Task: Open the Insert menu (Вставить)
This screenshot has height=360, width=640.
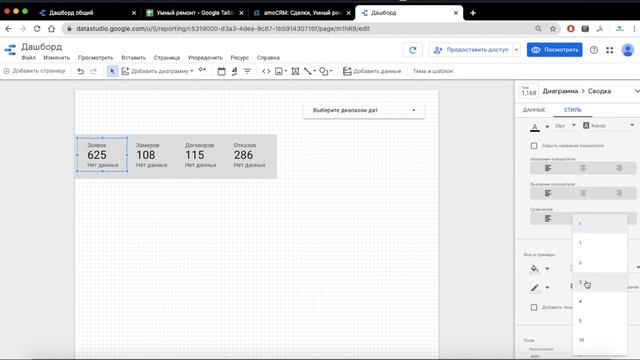Action: pos(133,58)
